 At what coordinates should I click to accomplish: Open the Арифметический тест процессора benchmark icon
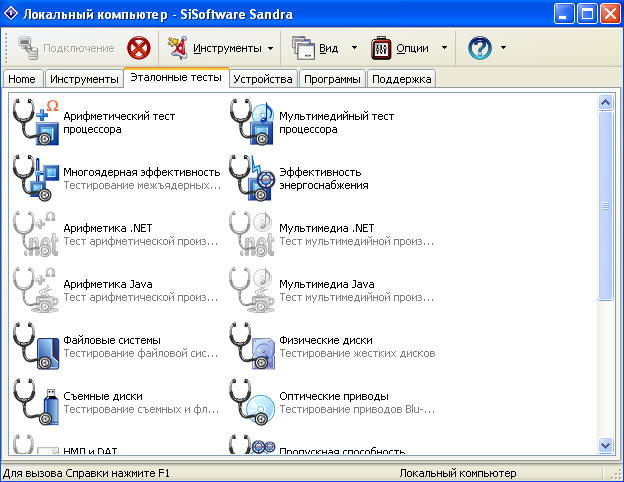(36, 122)
